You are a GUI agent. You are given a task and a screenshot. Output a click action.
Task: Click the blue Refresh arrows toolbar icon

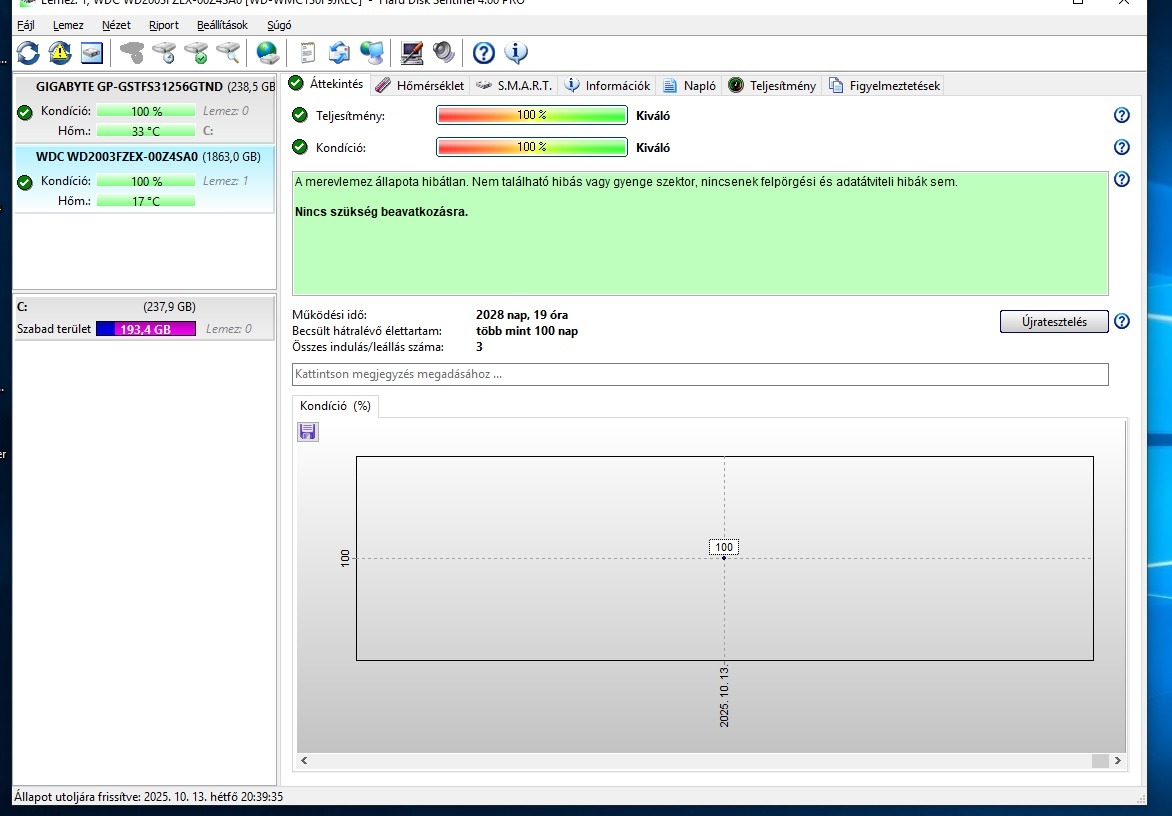[x=28, y=52]
